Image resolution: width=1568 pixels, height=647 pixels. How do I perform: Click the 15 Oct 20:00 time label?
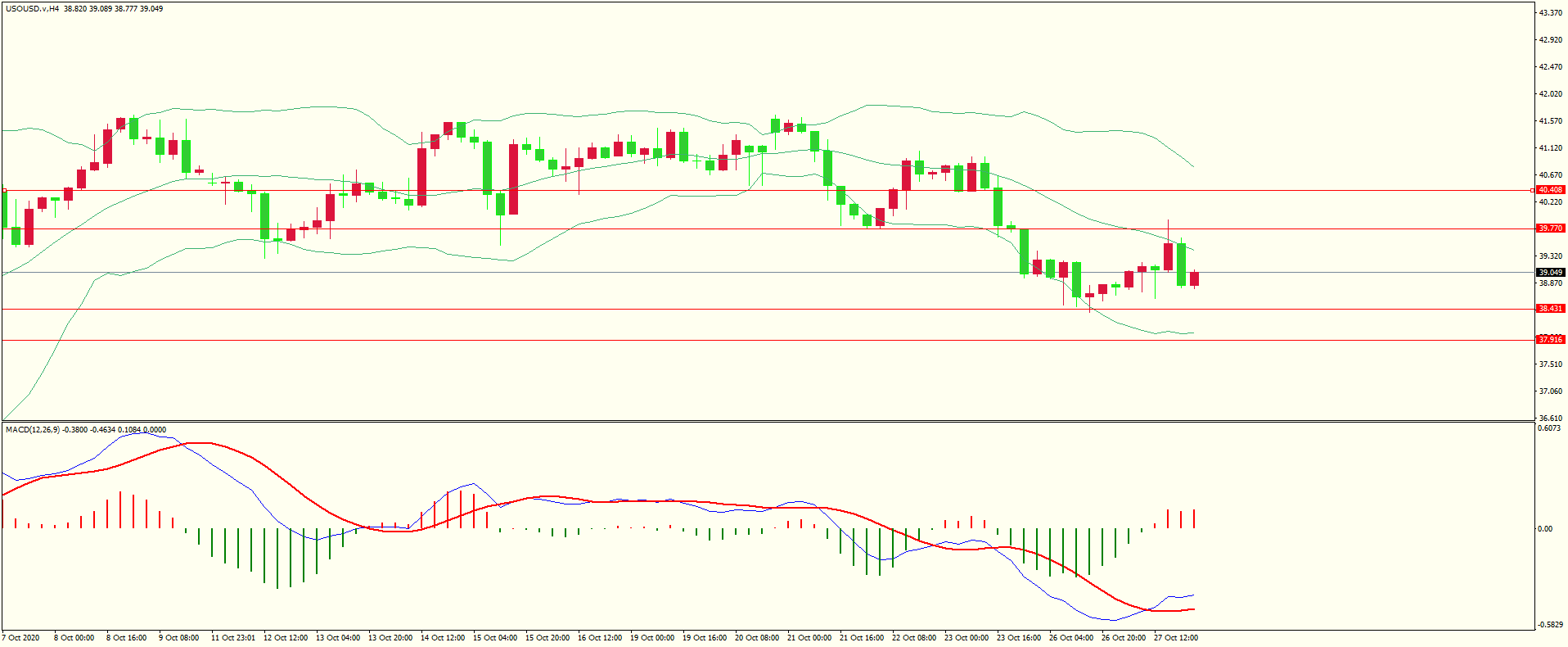(547, 638)
